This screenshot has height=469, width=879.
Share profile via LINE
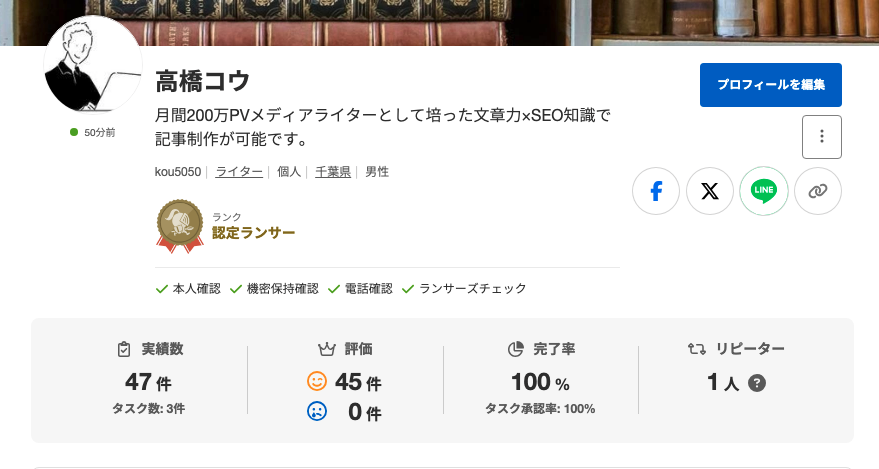(x=764, y=191)
